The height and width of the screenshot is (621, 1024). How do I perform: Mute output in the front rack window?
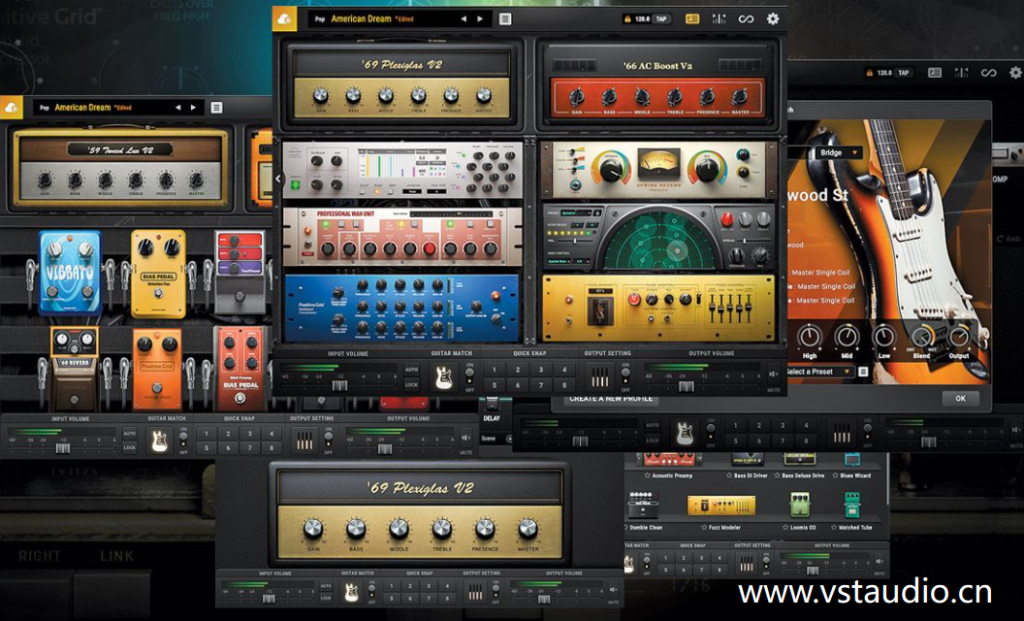[773, 376]
